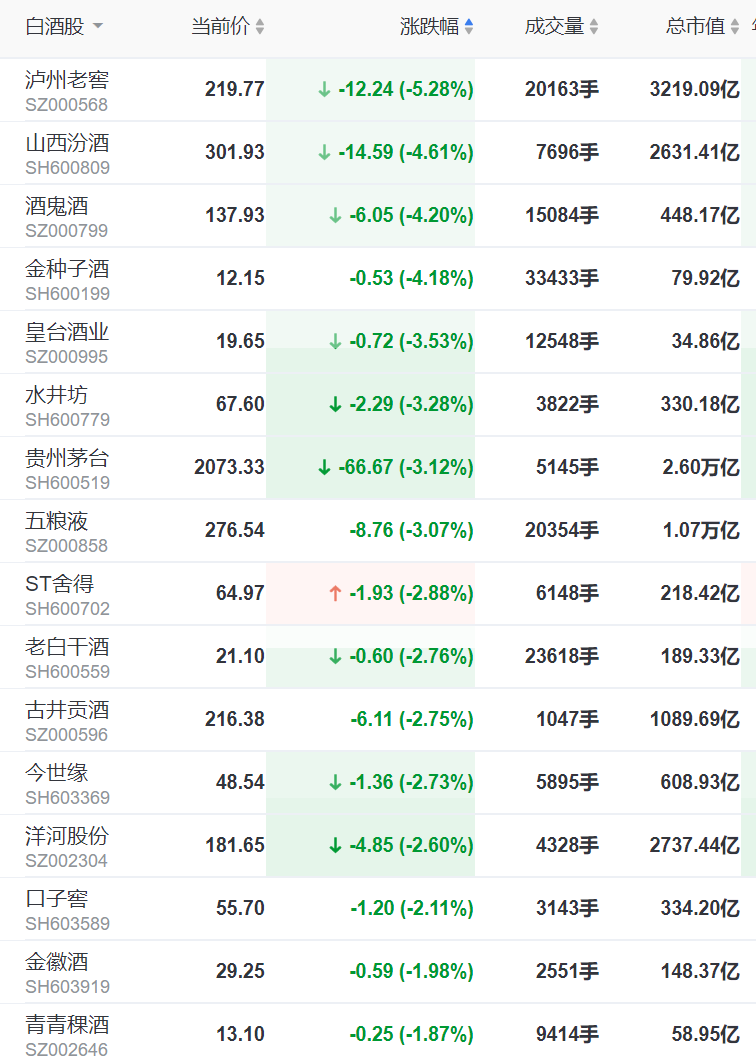This screenshot has height=1056, width=756.
Task: Click the 成交量 column header label
Action: (554, 27)
